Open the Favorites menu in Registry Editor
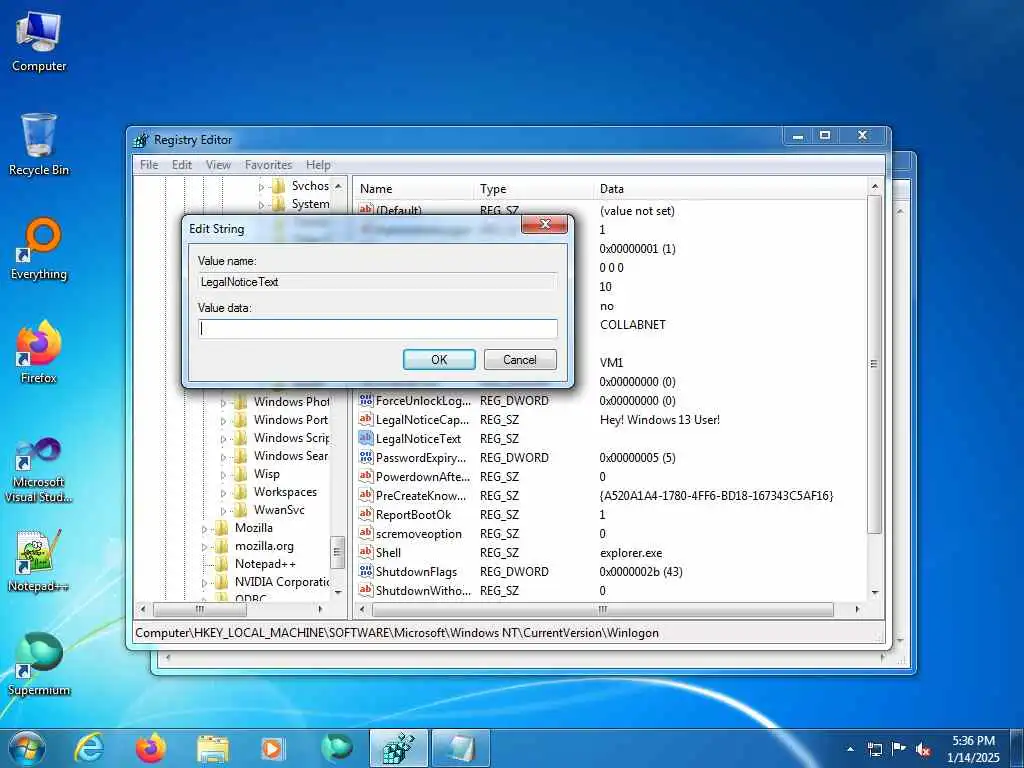The image size is (1024, 768). tap(268, 165)
